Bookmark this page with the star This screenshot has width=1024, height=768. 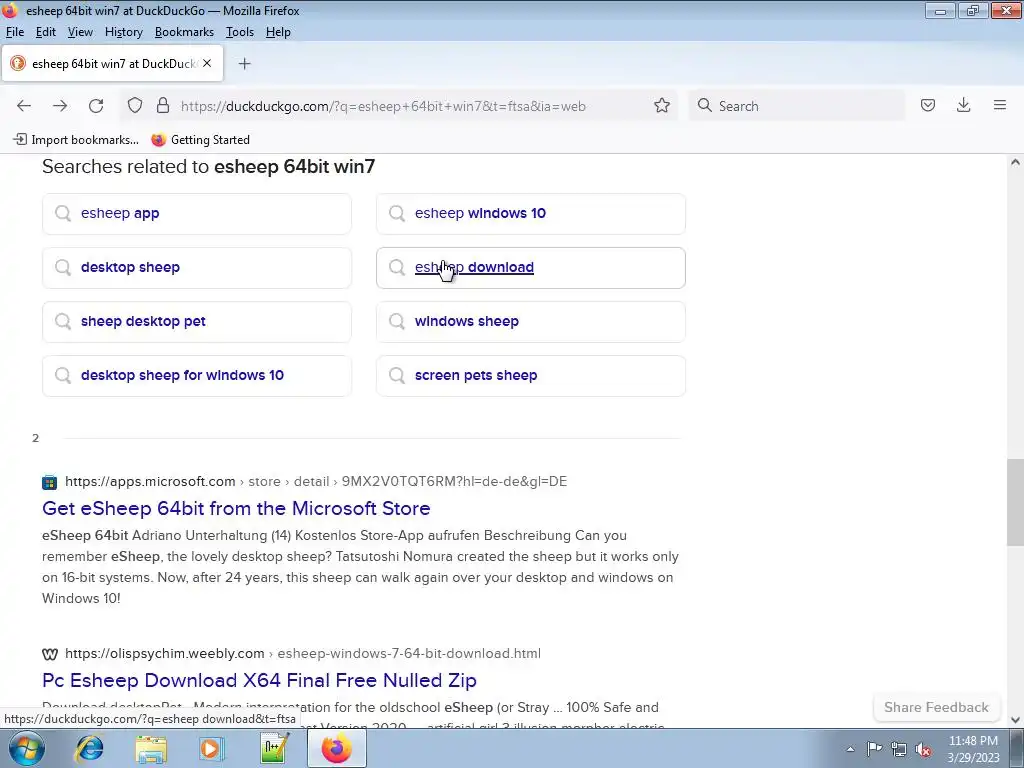point(662,106)
